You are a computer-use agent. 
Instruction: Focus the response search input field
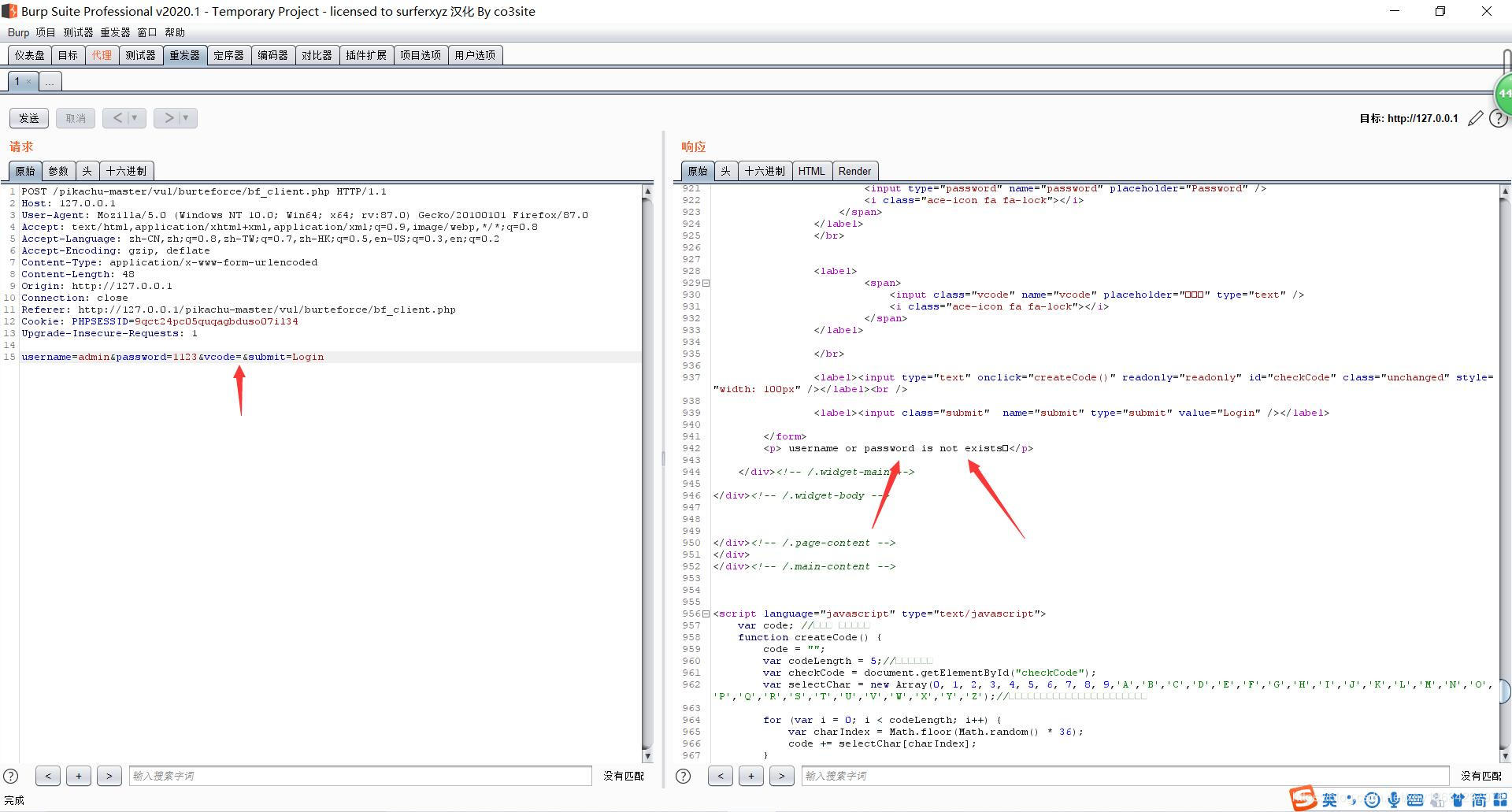pos(1125,776)
